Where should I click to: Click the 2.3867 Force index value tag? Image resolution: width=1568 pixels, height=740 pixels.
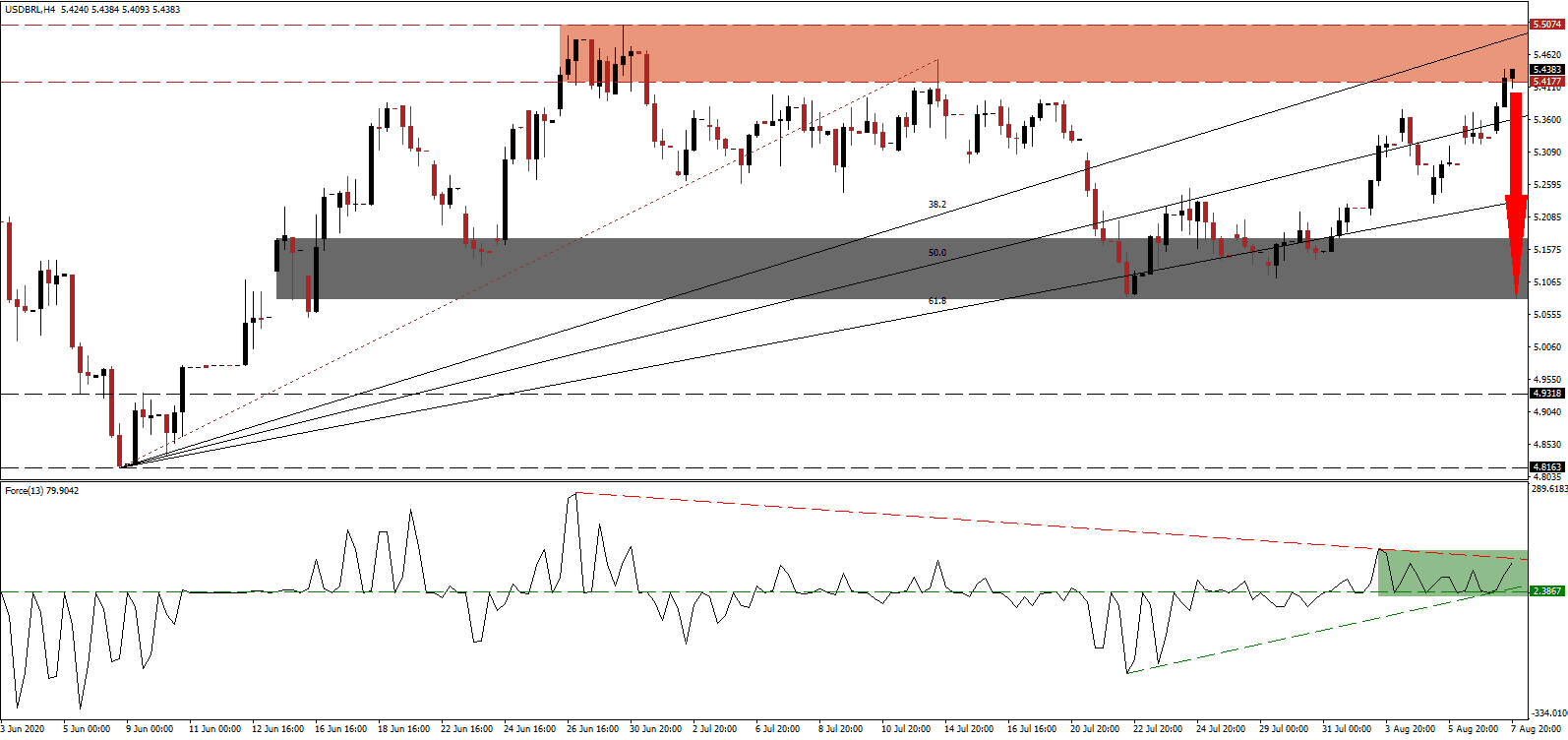click(1546, 591)
